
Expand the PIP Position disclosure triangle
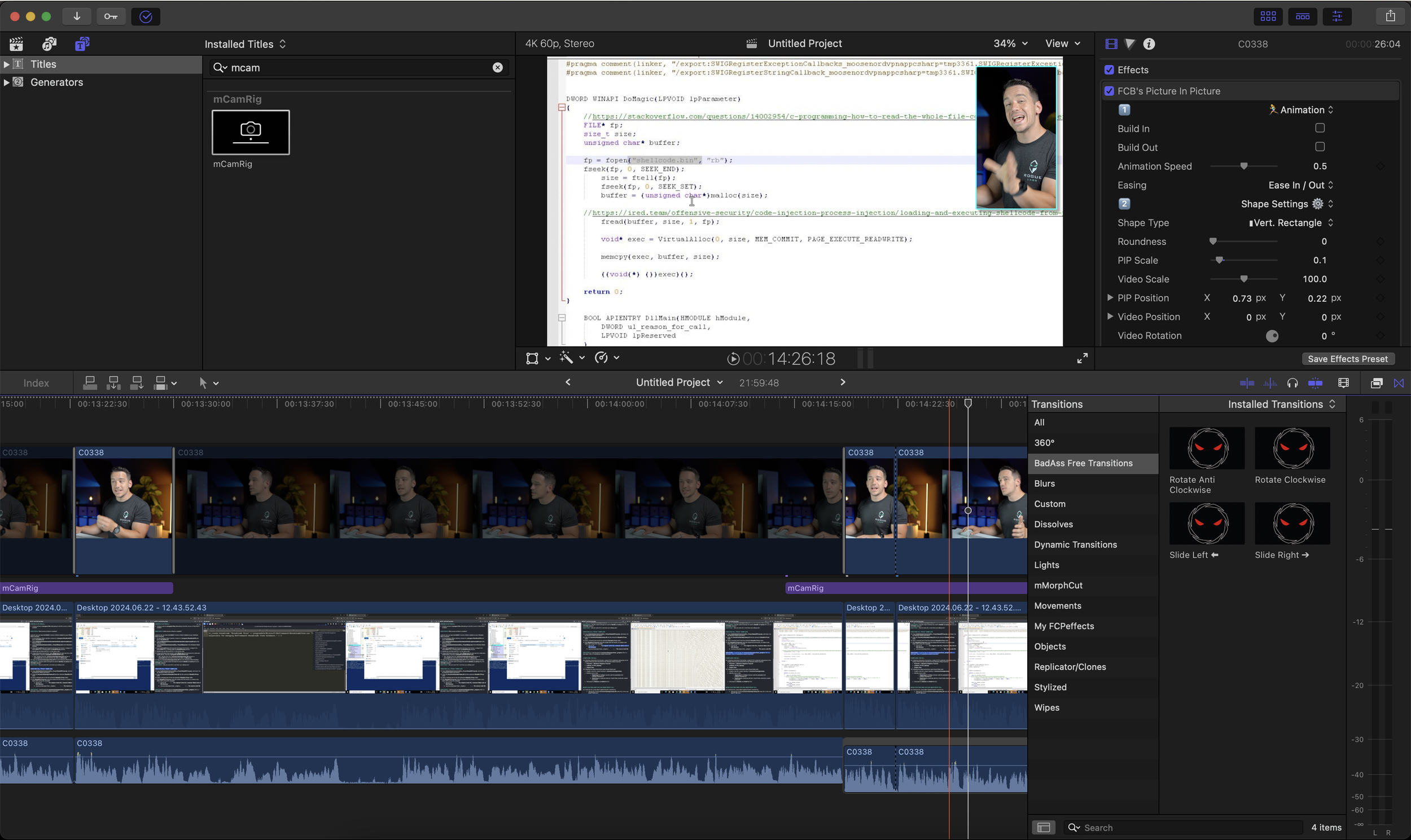point(1110,298)
